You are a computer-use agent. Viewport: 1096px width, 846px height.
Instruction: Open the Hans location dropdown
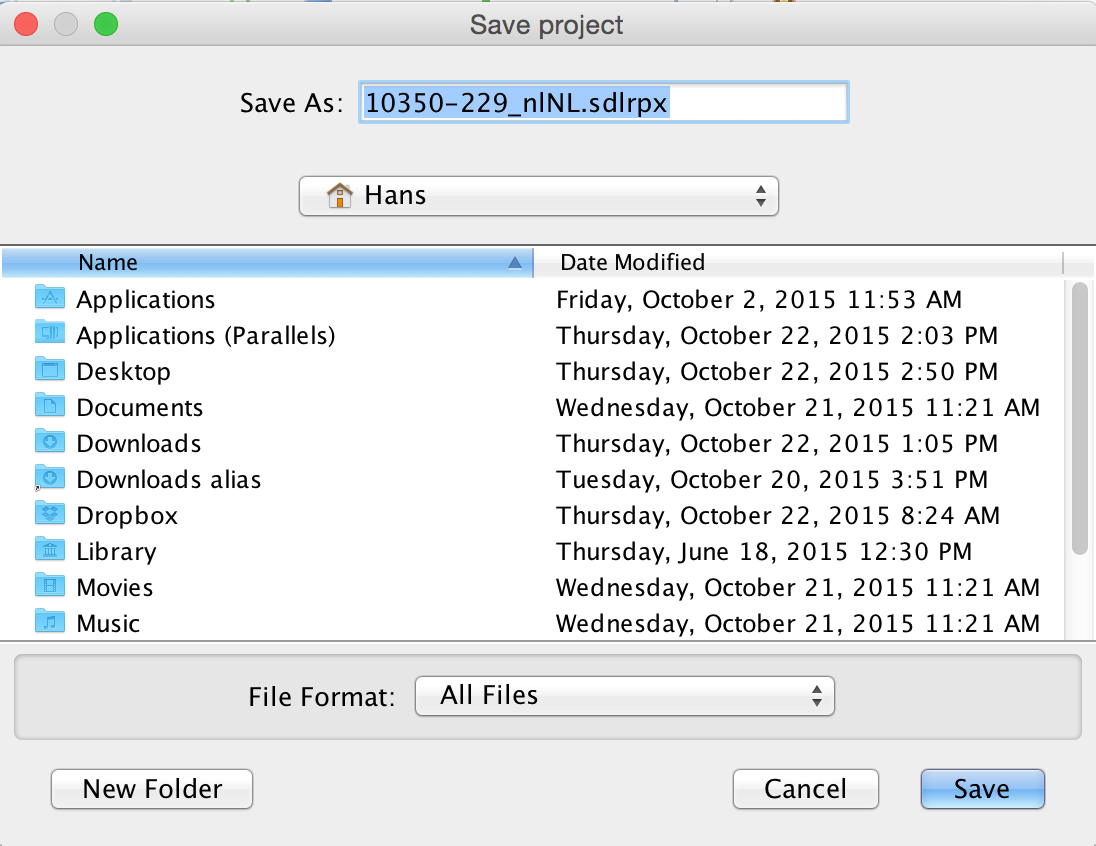click(538, 196)
